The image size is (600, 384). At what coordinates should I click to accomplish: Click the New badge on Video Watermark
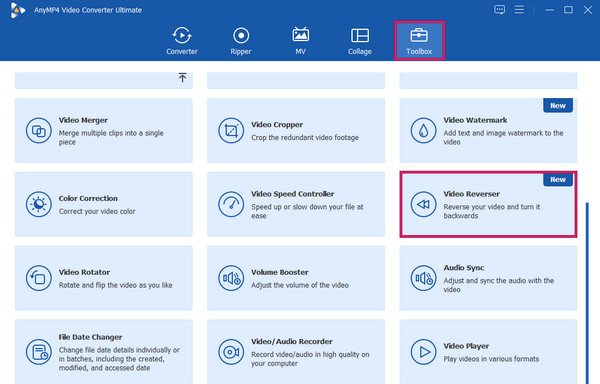(x=558, y=106)
